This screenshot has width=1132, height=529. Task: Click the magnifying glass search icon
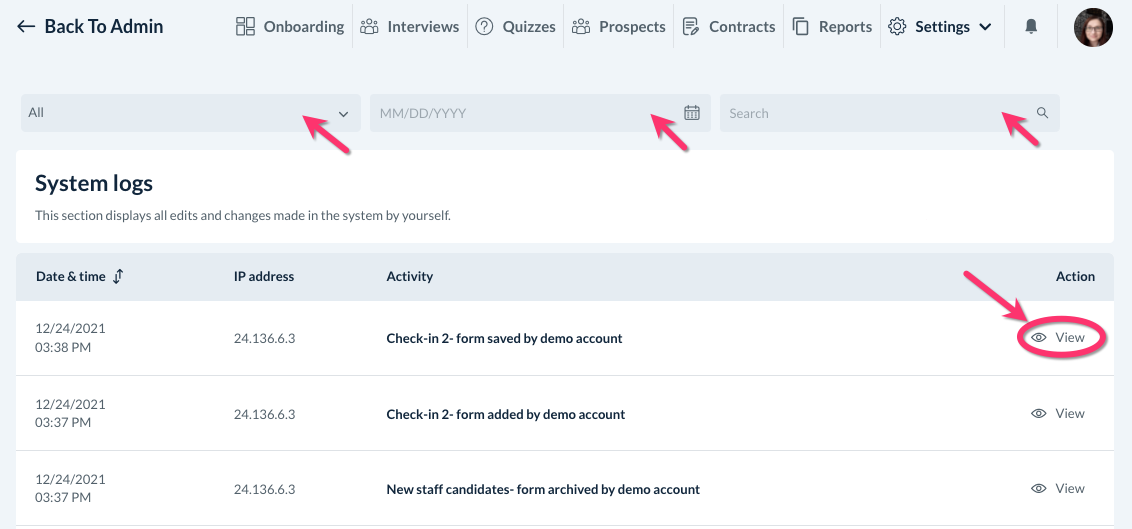coord(1042,113)
